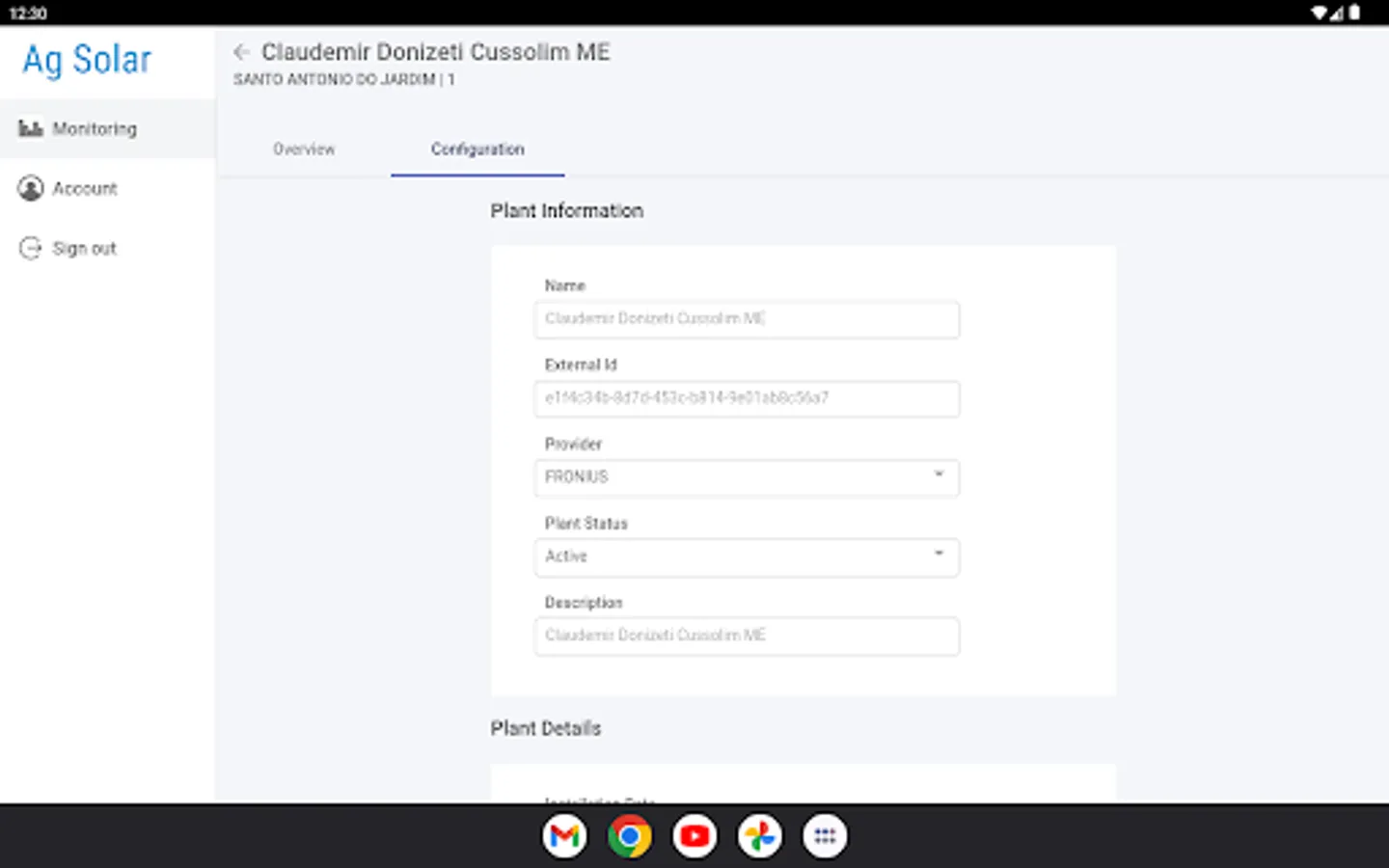
Task: Open Google Photos from the taskbar
Action: 759,836
